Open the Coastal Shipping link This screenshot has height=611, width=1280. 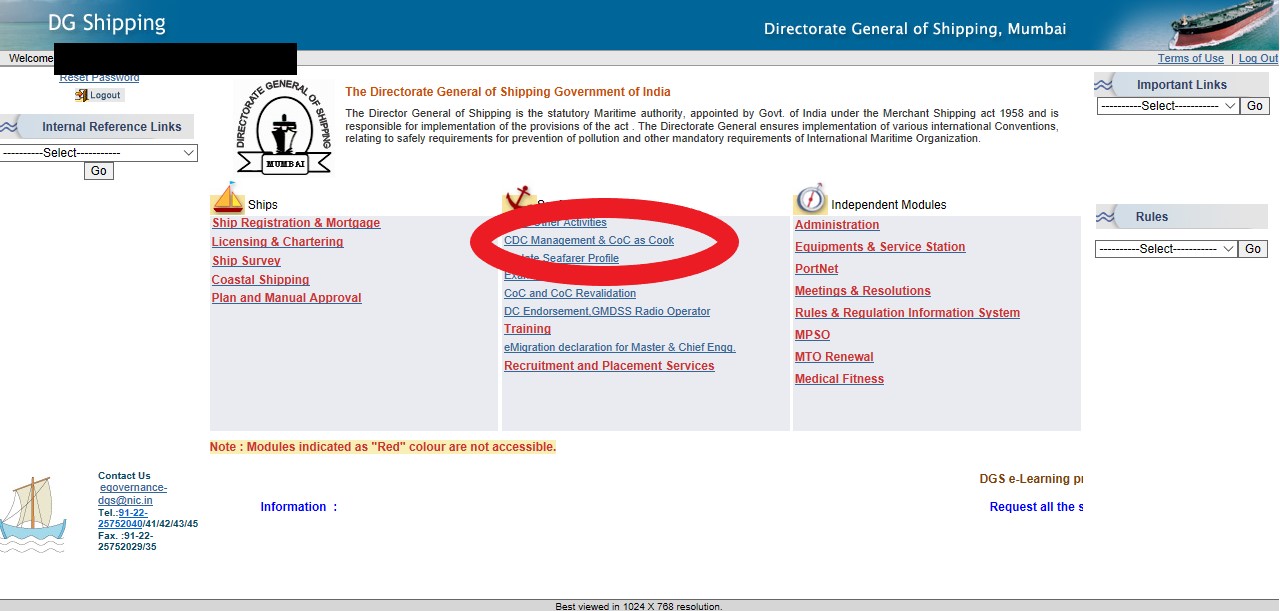(260, 280)
